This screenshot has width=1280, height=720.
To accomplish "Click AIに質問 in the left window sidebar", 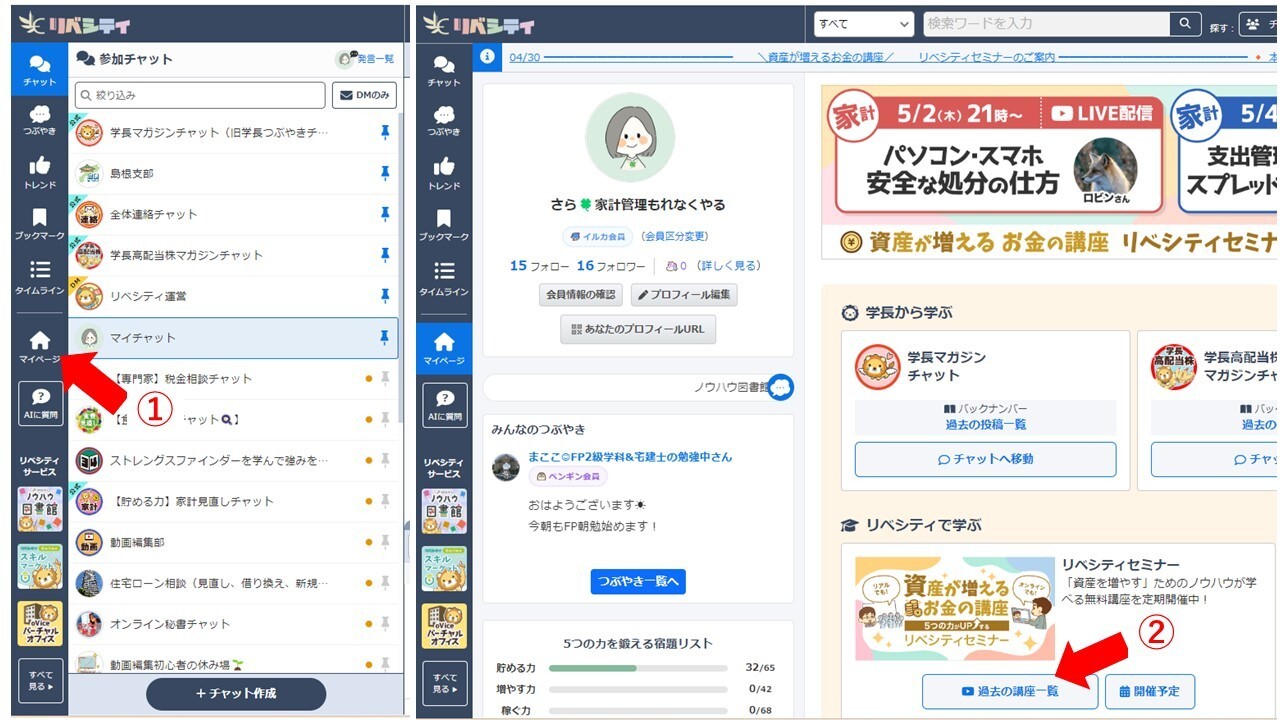I will (x=40, y=404).
